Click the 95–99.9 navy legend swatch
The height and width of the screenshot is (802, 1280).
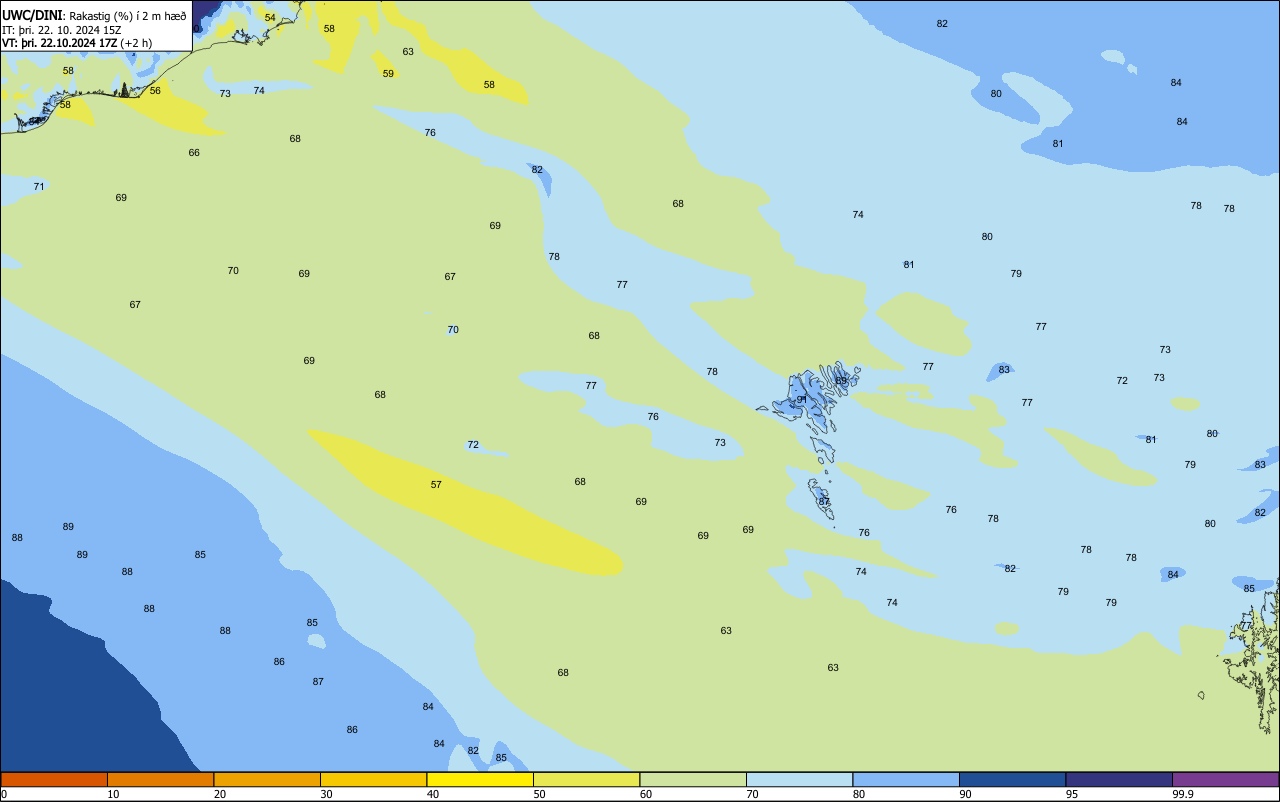pyautogui.click(x=1119, y=779)
